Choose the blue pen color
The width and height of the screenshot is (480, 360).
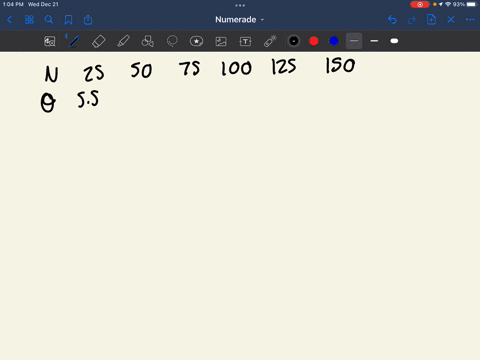334,41
